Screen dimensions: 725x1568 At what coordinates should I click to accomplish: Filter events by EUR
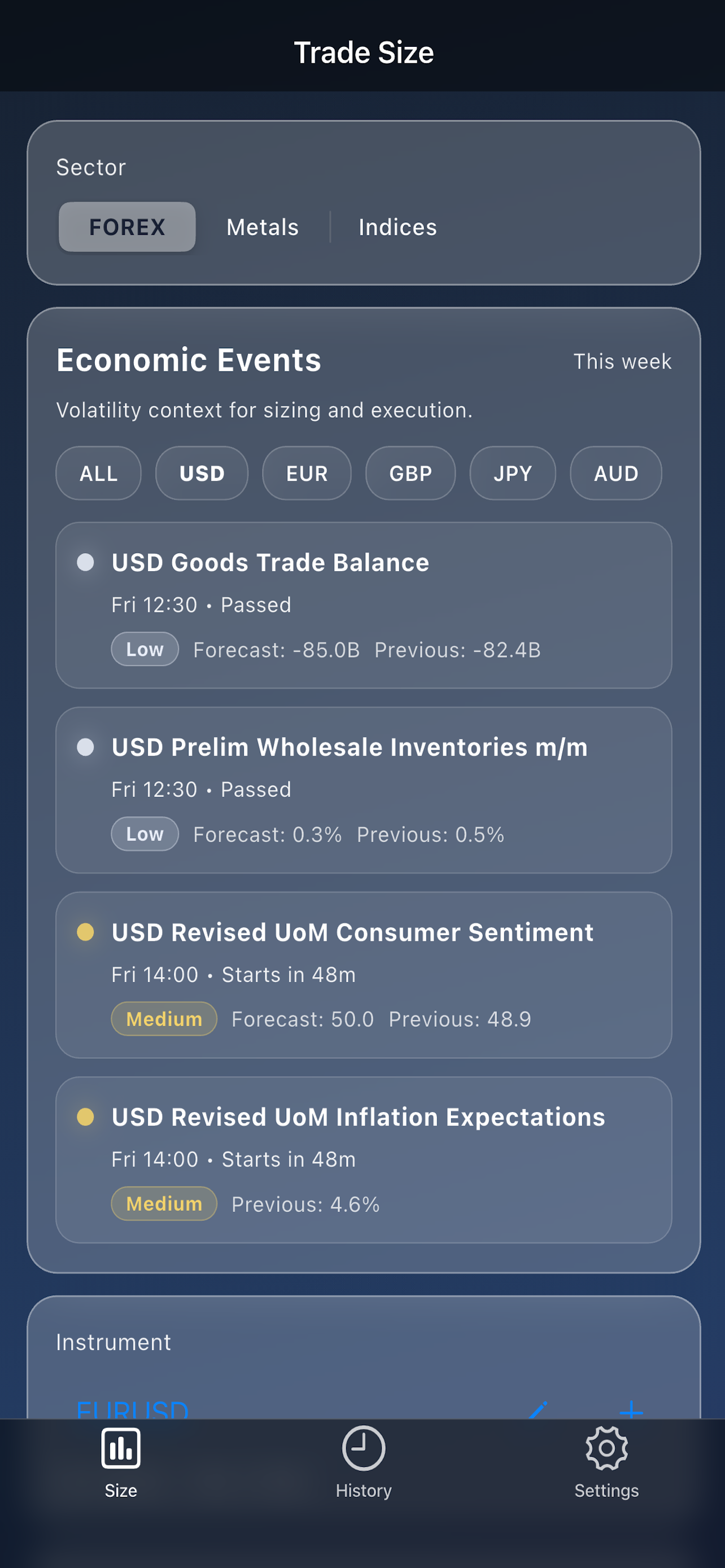pos(307,473)
